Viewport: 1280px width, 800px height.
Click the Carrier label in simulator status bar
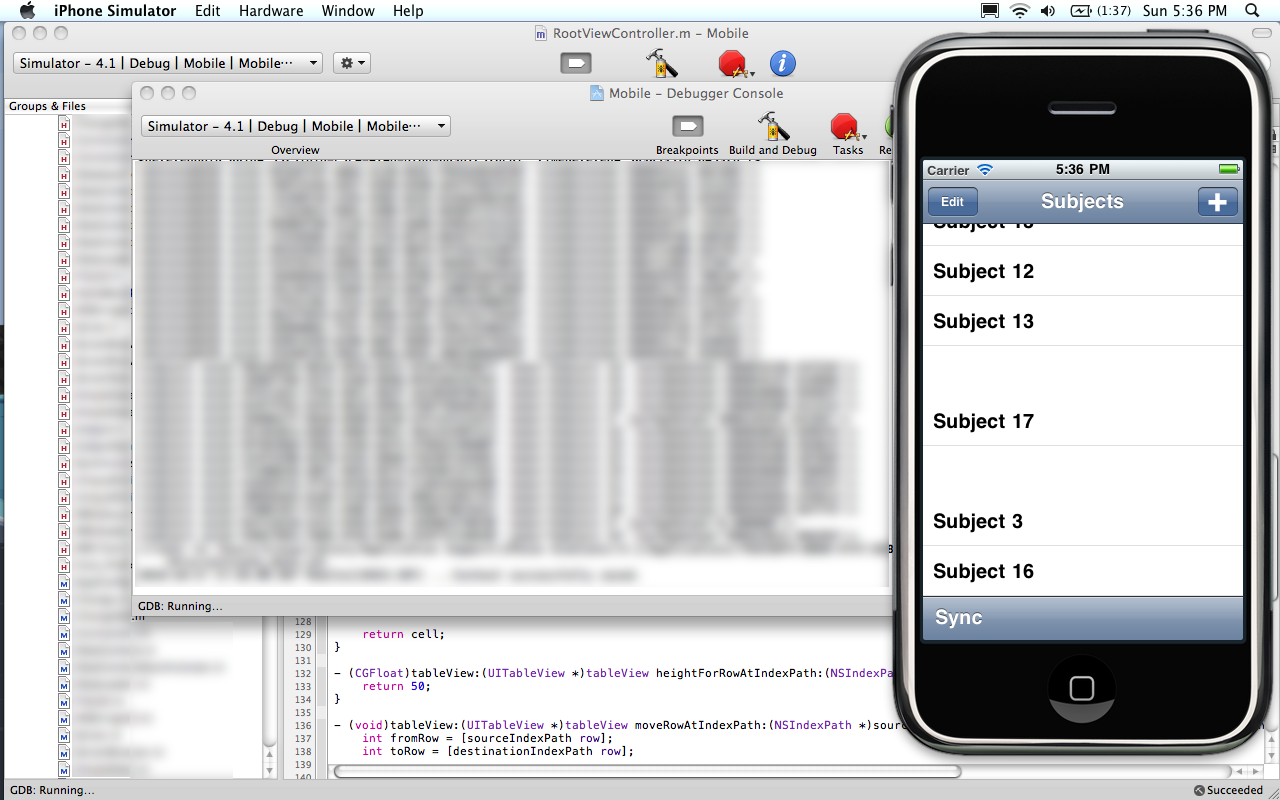pos(948,170)
